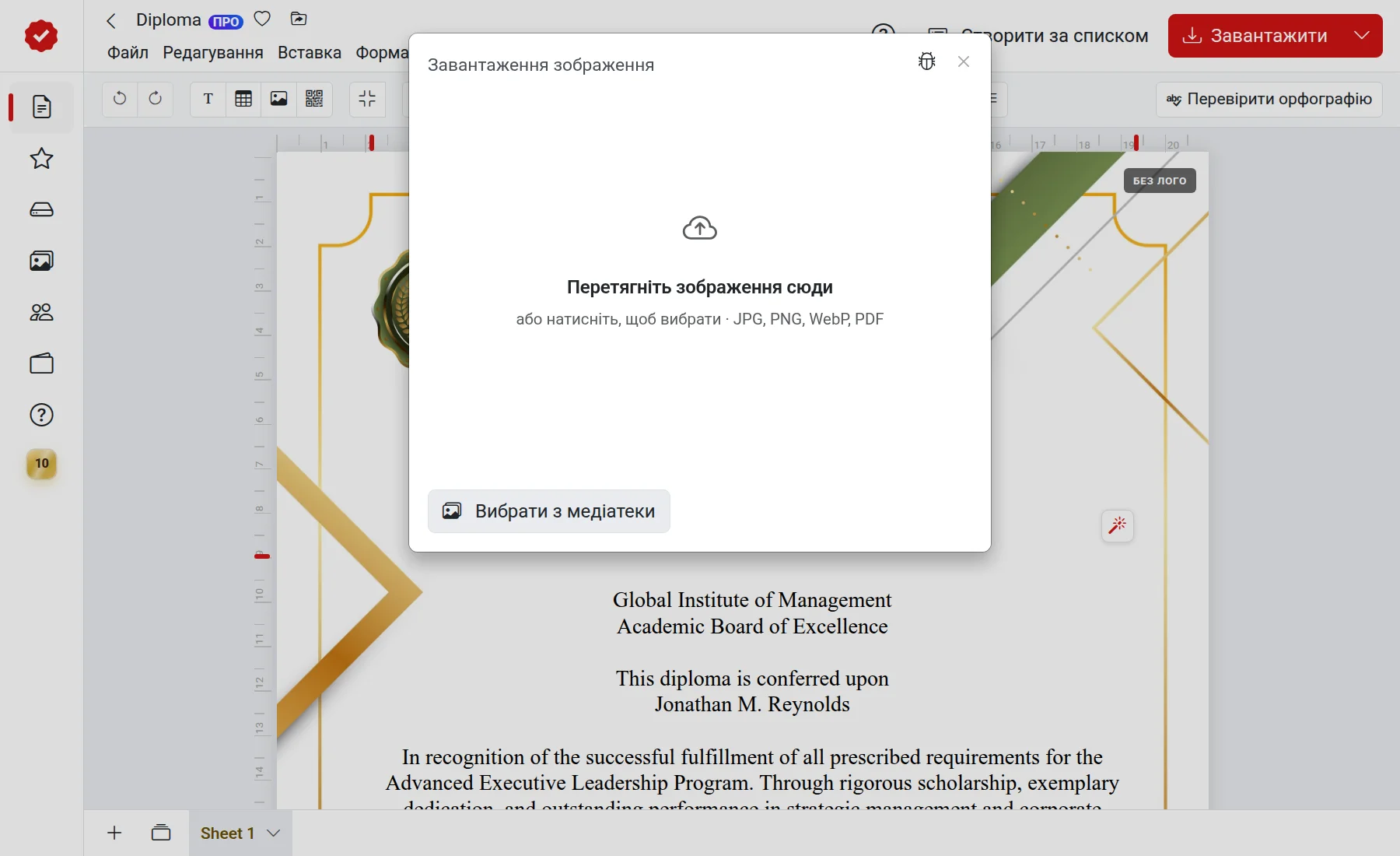The width and height of the screenshot is (1400, 856).
Task: Select the text insert tool
Action: tap(208, 99)
